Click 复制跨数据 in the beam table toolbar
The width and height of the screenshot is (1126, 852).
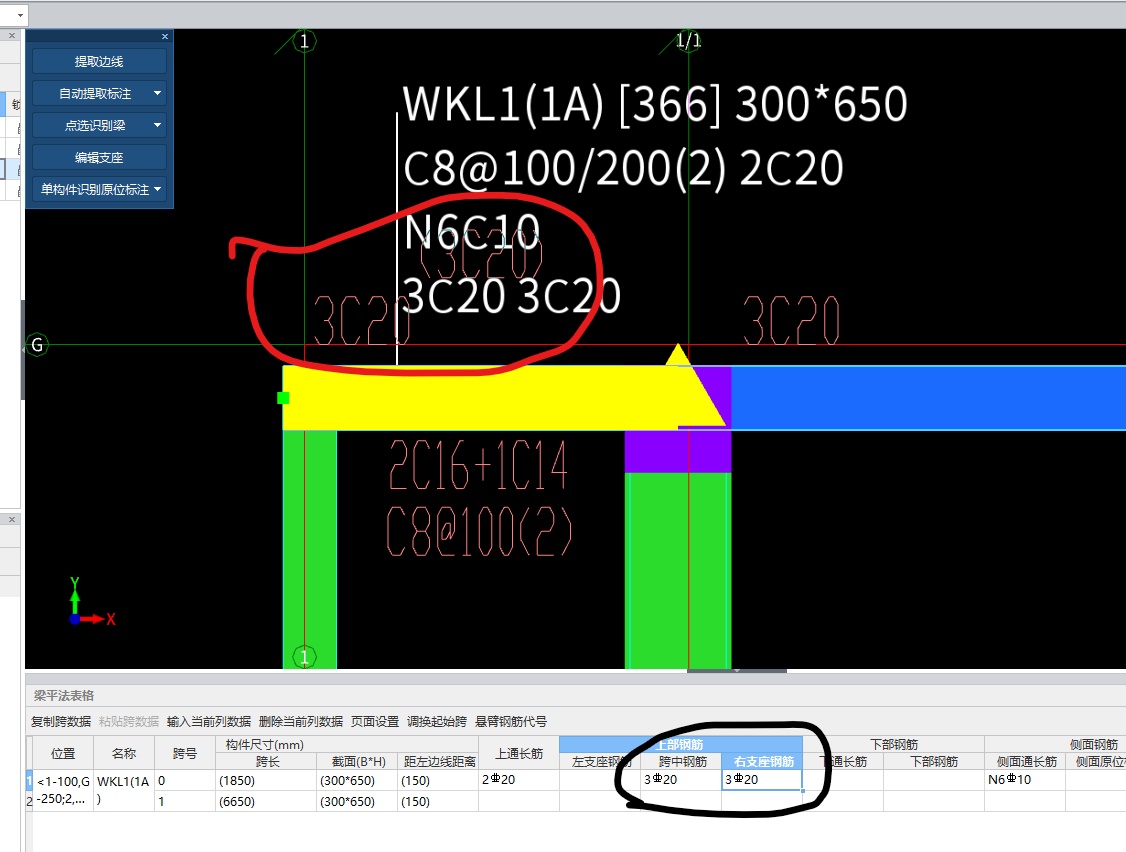60,721
